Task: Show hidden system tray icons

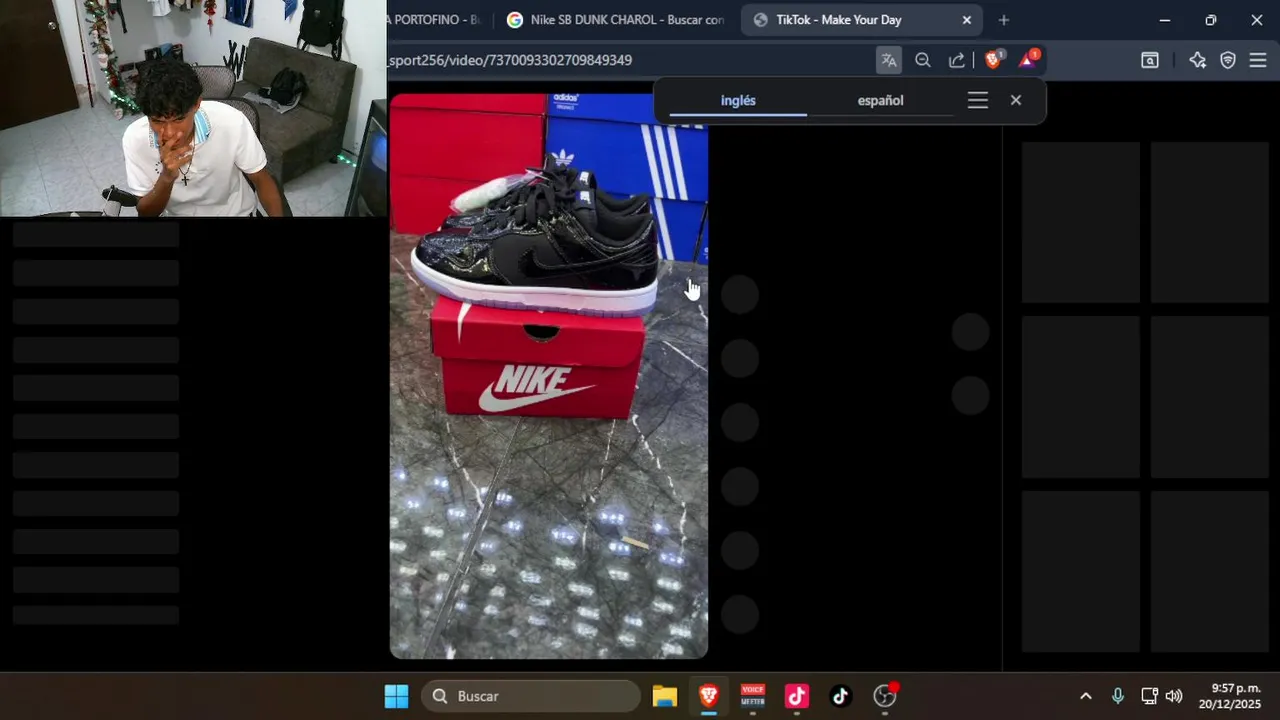Action: tap(1086, 696)
